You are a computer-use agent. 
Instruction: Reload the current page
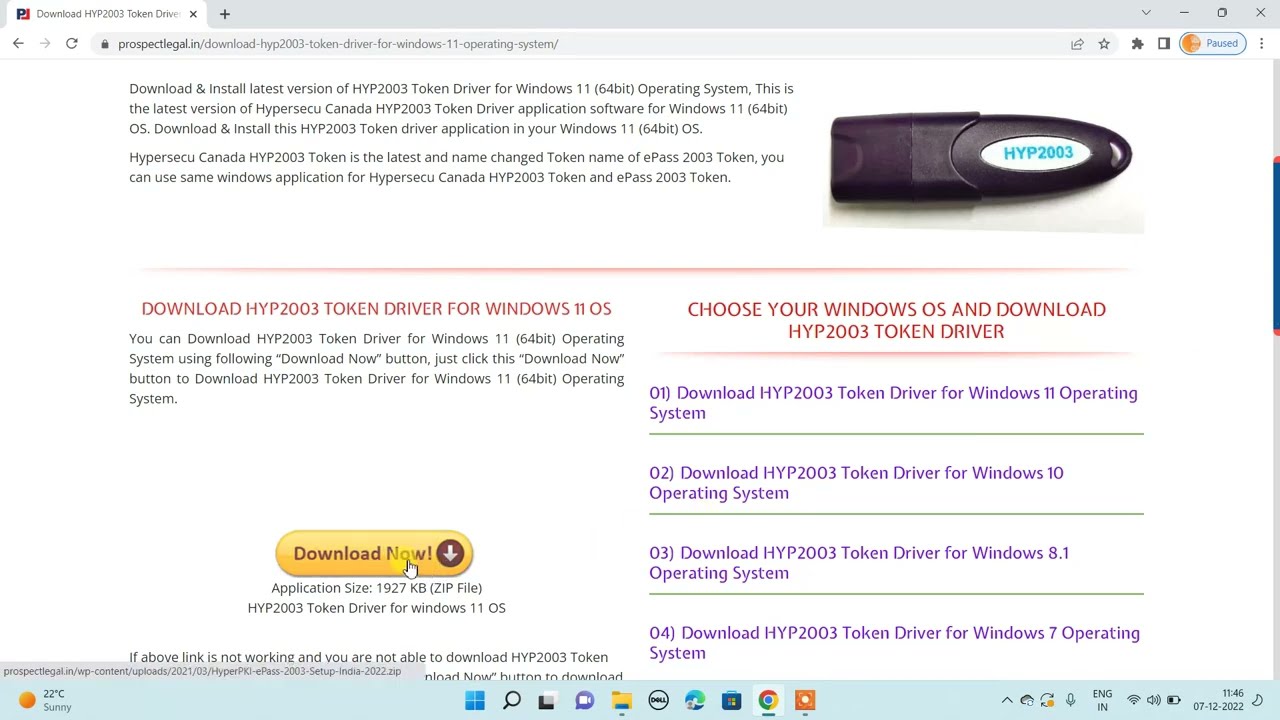tap(72, 44)
